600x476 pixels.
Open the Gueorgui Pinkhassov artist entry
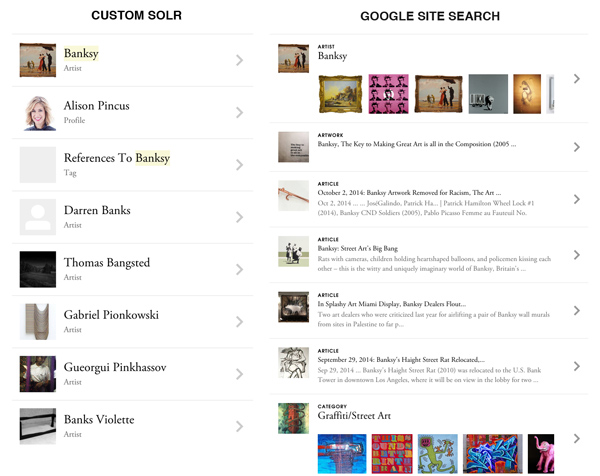coord(132,374)
